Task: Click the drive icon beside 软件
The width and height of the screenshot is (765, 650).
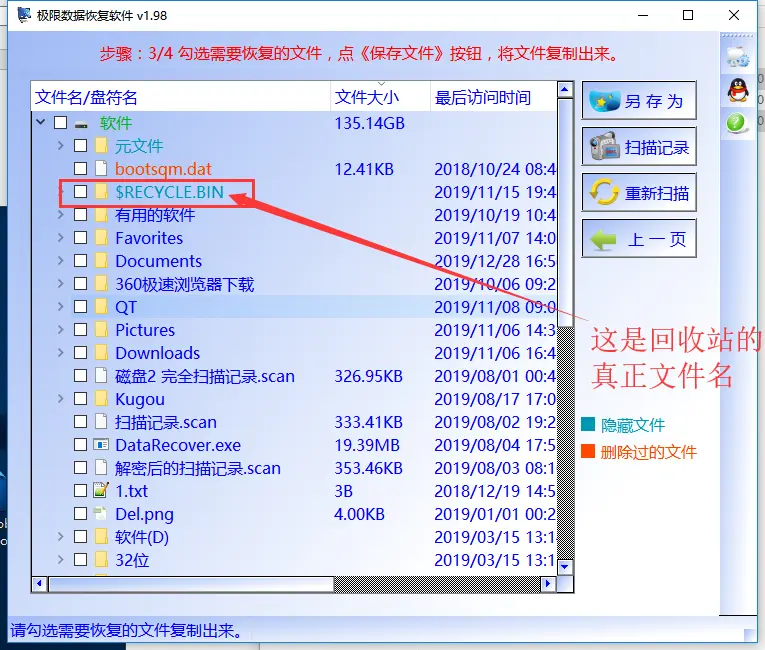Action: click(81, 124)
